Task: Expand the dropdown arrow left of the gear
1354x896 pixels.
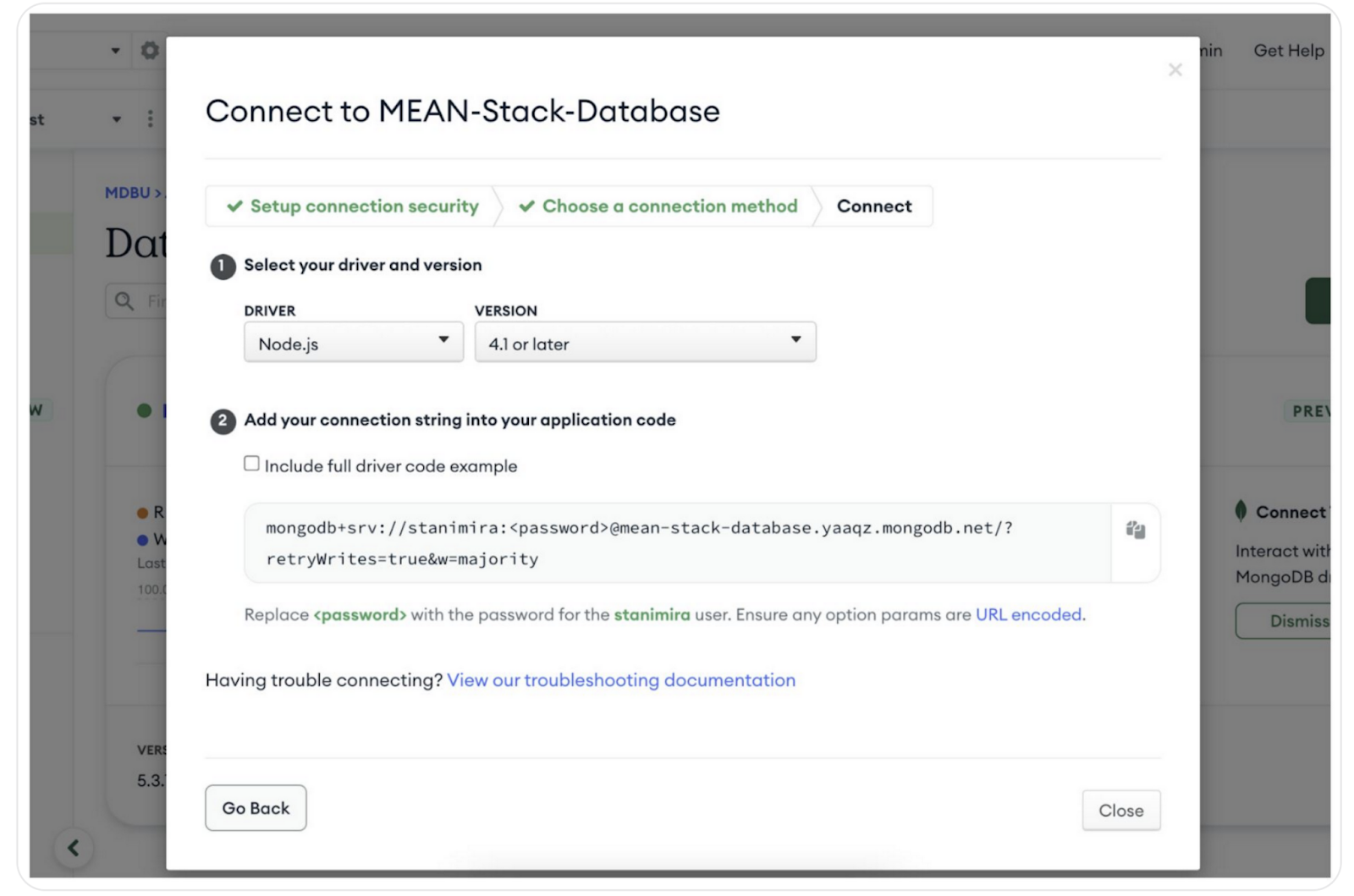Action: coord(116,51)
